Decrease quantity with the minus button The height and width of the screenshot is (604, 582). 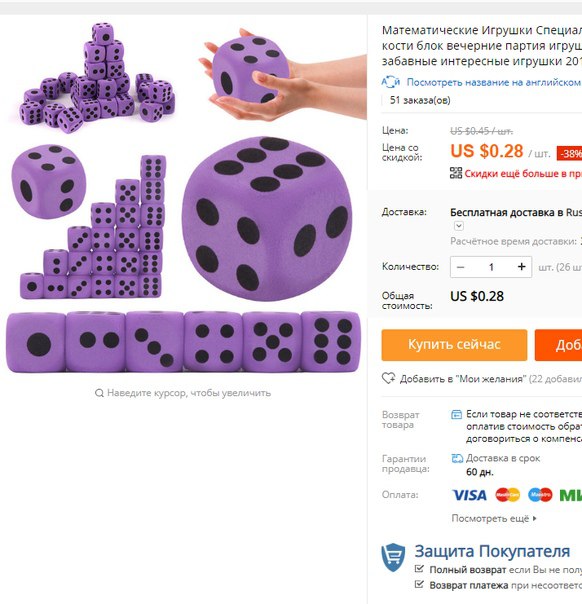click(460, 267)
